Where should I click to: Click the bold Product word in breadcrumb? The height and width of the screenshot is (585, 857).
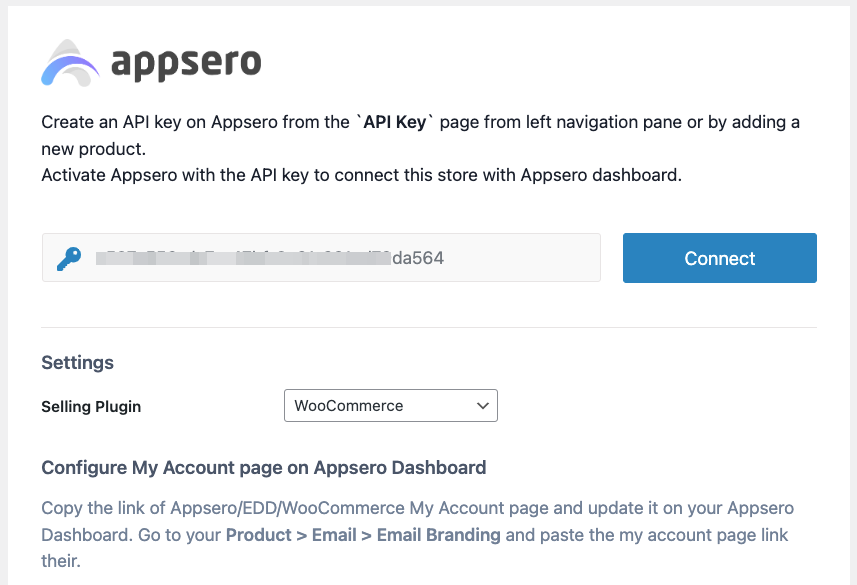coord(259,535)
